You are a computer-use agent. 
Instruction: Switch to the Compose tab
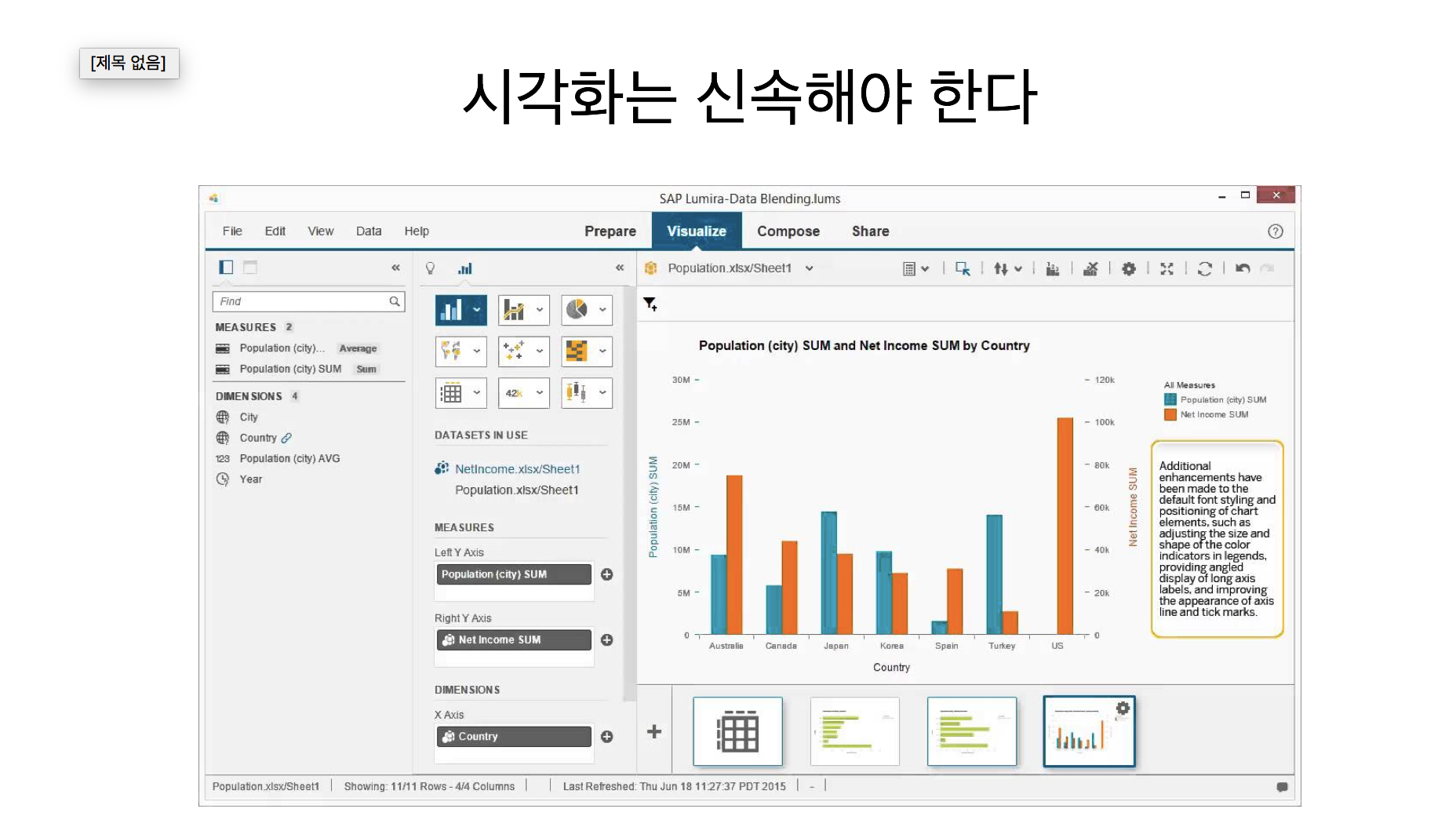[x=788, y=231]
